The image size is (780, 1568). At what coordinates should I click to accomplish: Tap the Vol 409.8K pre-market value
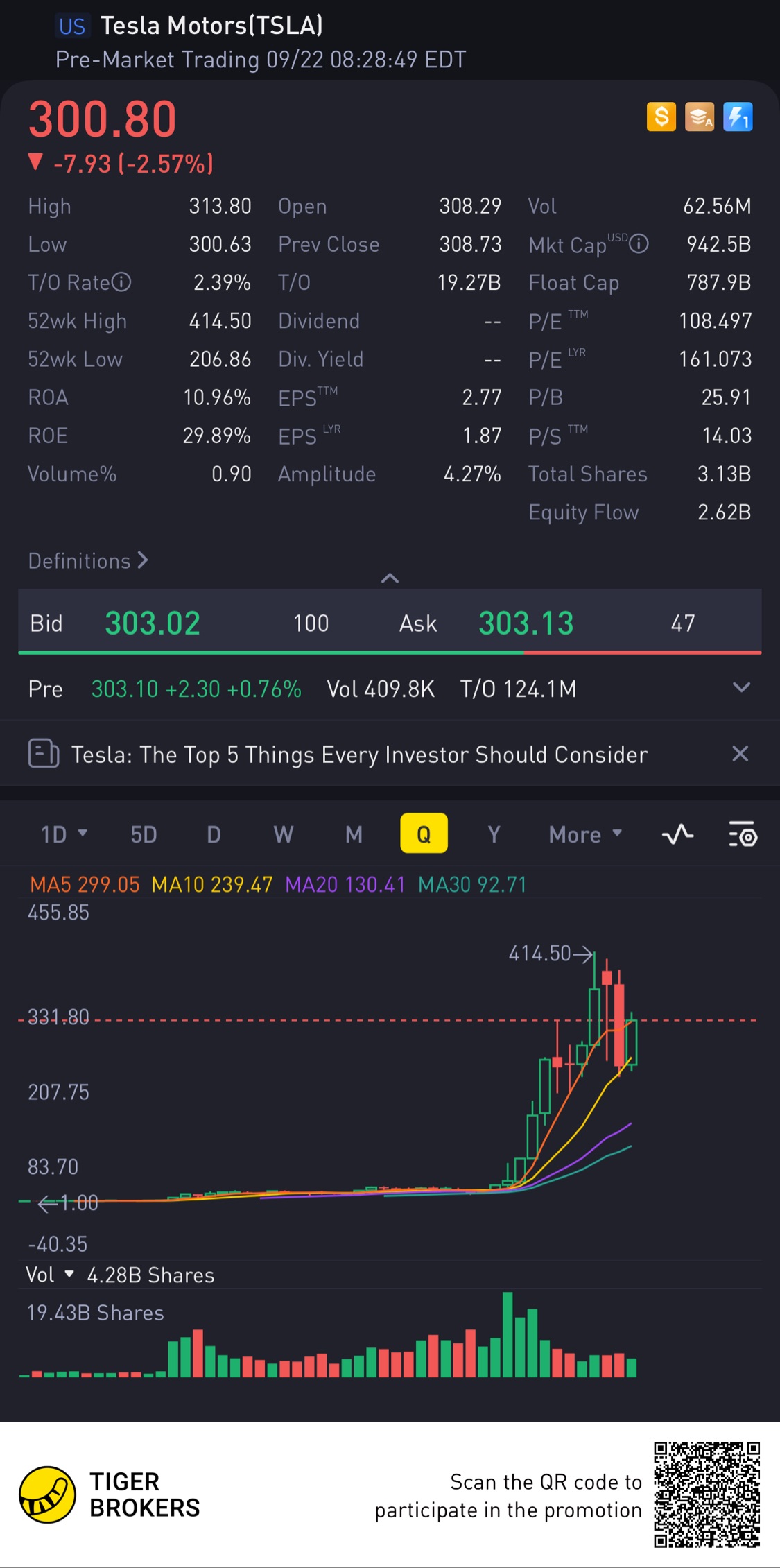click(x=381, y=689)
